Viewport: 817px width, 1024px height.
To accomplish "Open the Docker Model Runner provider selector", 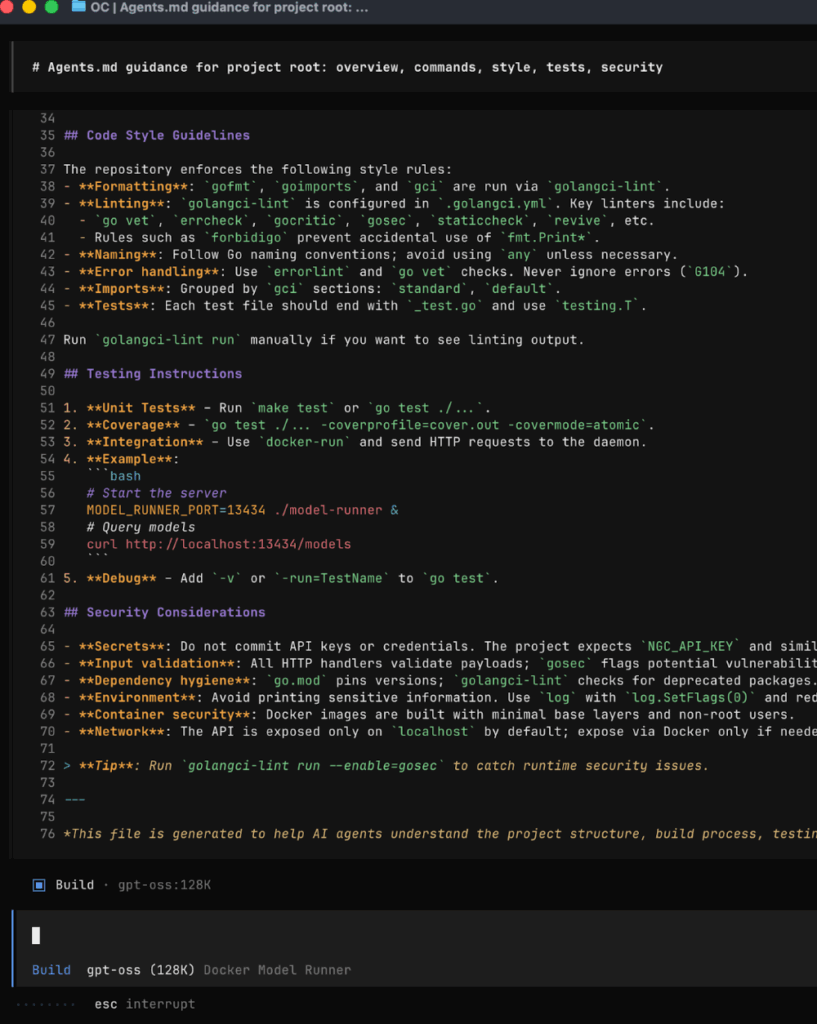I will [x=277, y=969].
